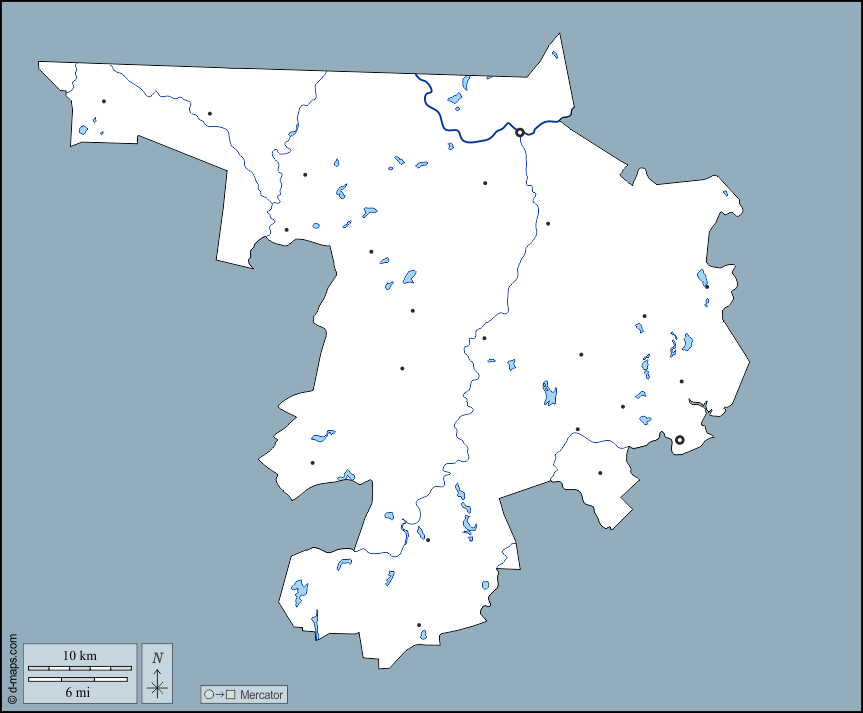
Task: Select the large lake in the southwestern lobe
Action: [299, 592]
